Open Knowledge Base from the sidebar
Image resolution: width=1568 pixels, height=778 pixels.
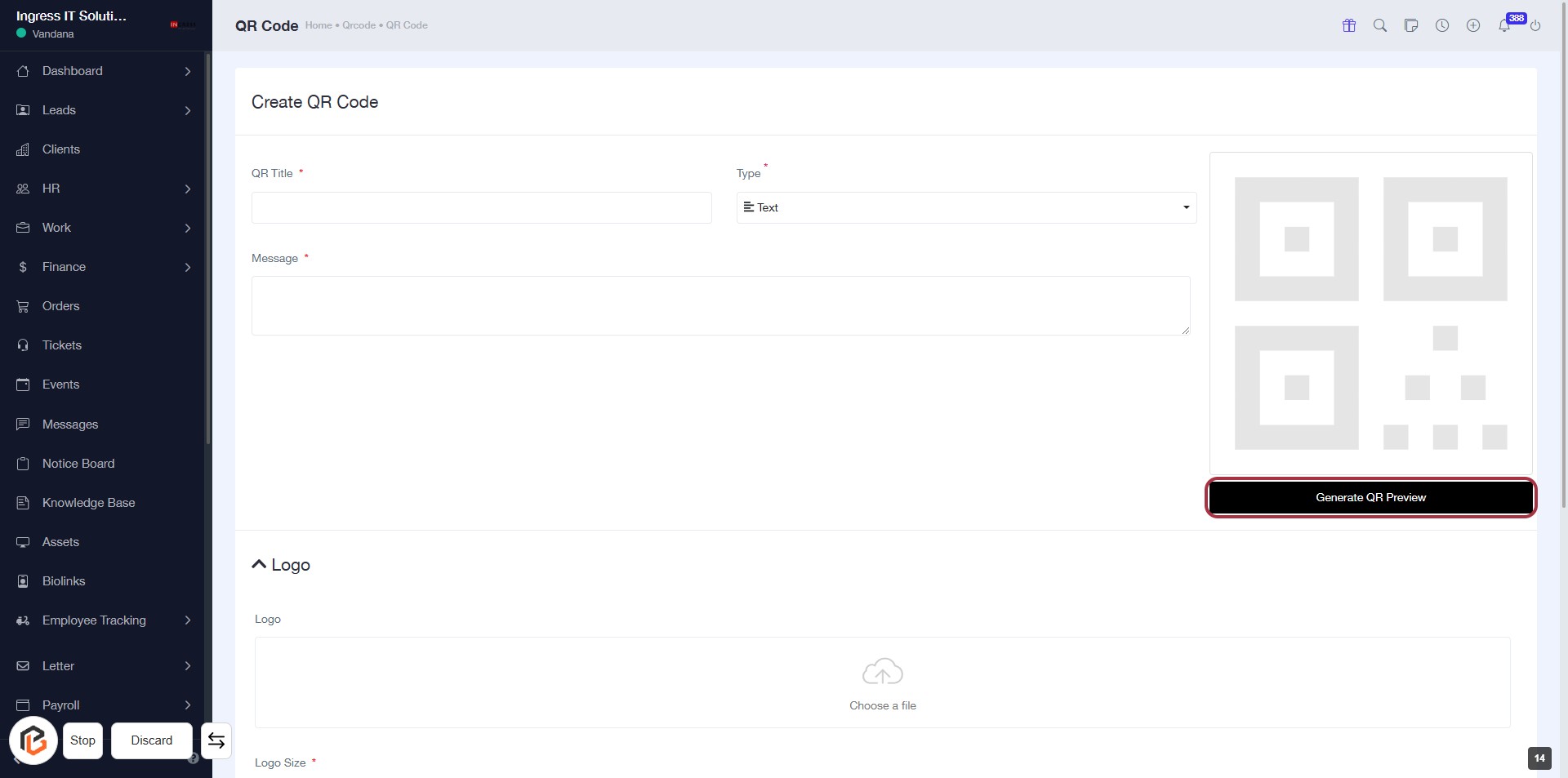pyautogui.click(x=88, y=503)
